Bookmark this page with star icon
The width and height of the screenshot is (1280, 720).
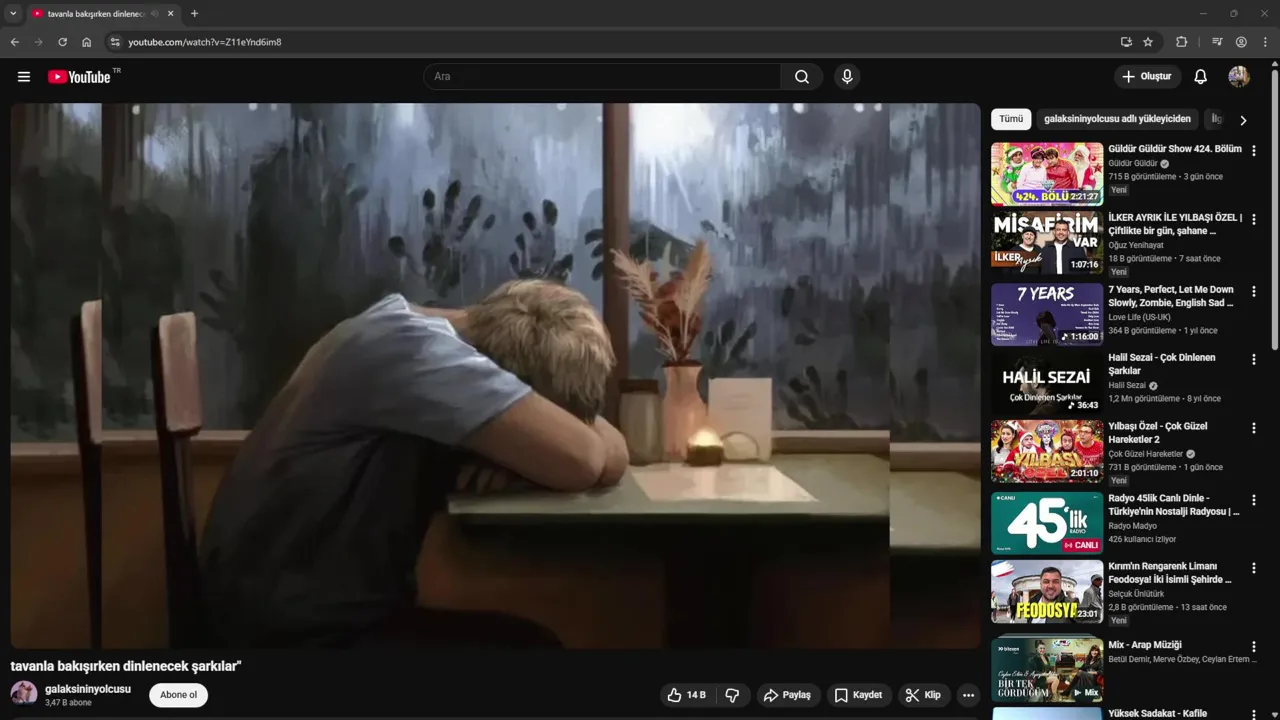tap(1148, 42)
